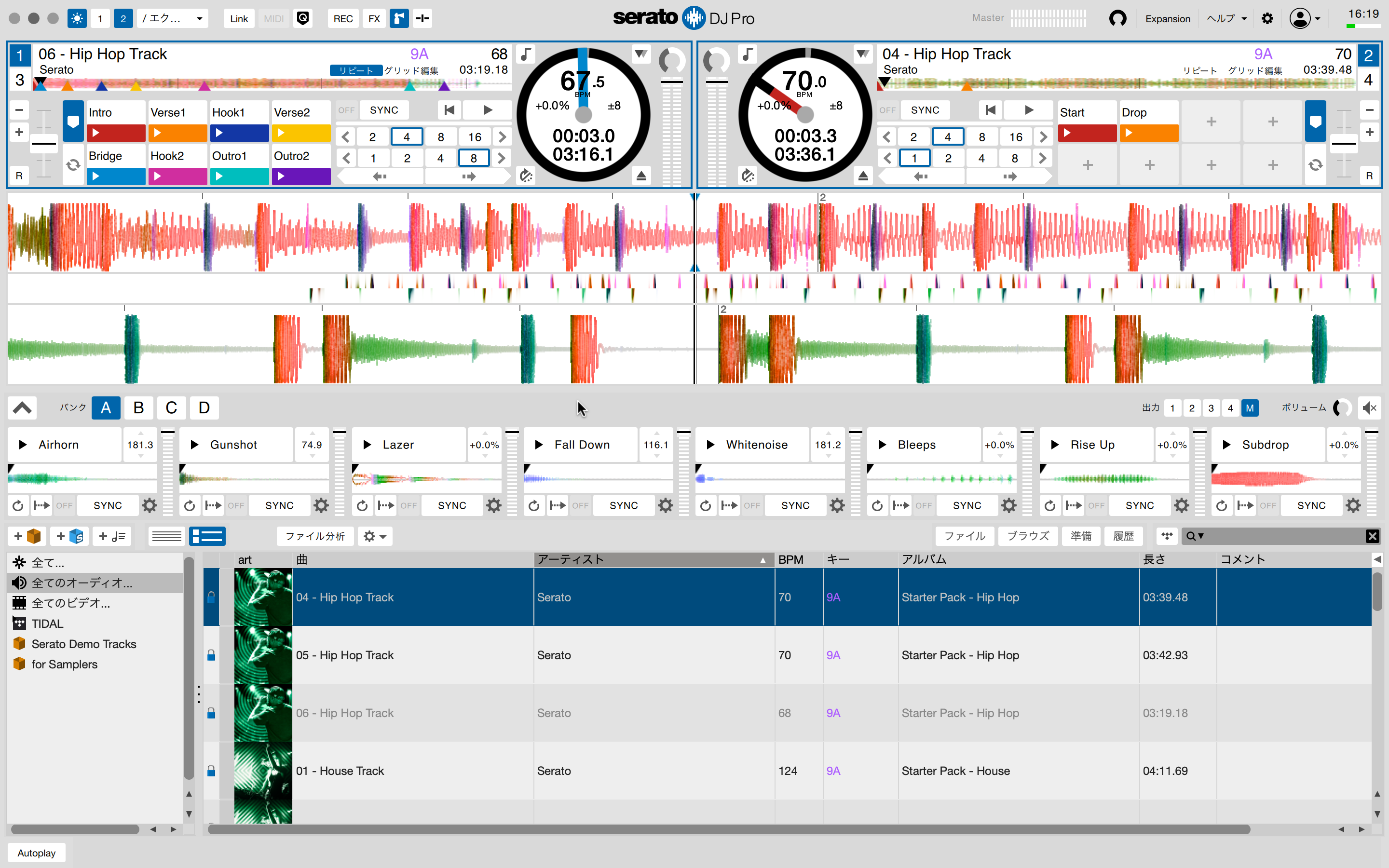Click the add new crate icon
This screenshot has width=1389, height=868.
(x=27, y=536)
